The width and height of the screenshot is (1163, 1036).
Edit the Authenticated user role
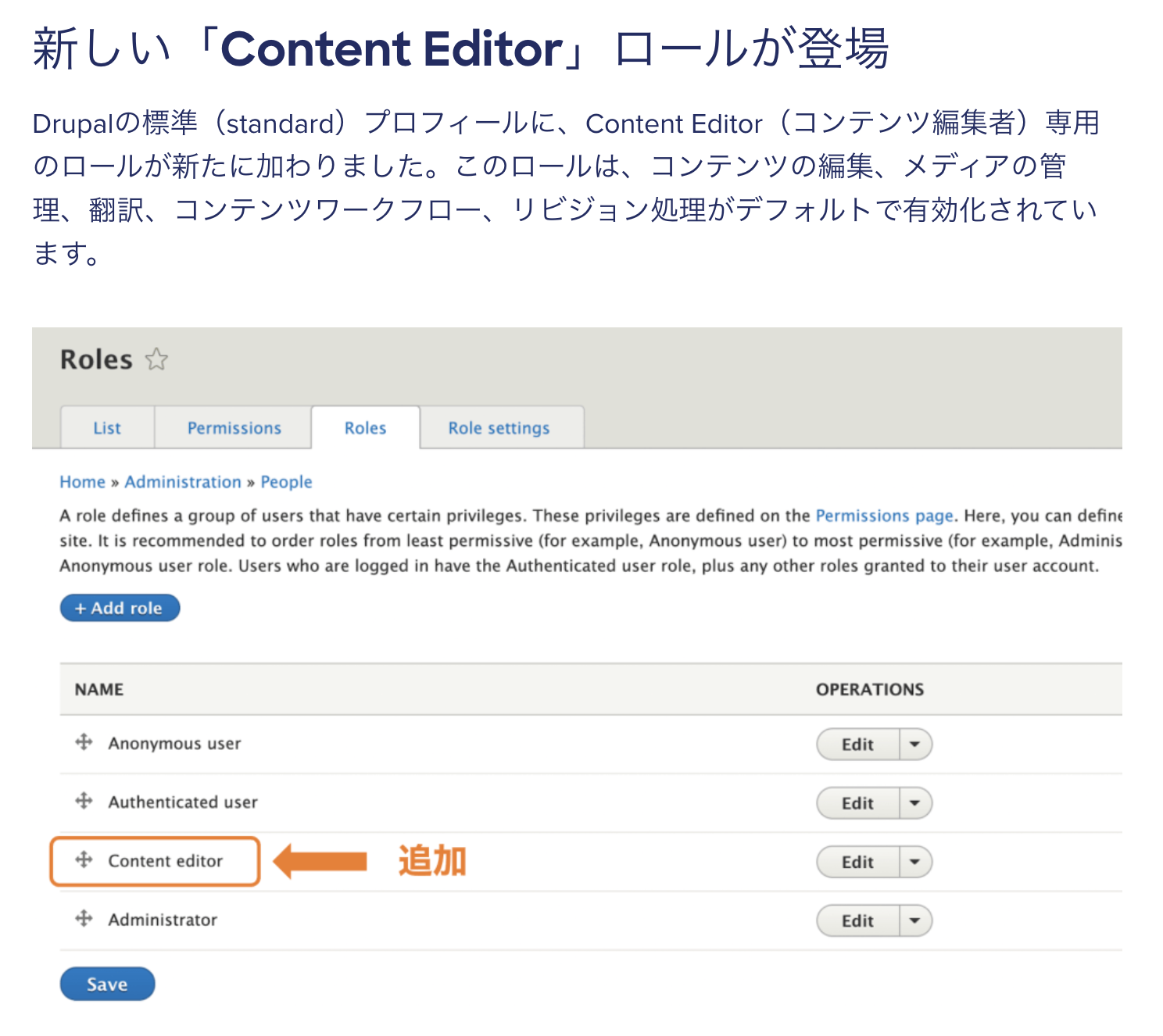[857, 803]
